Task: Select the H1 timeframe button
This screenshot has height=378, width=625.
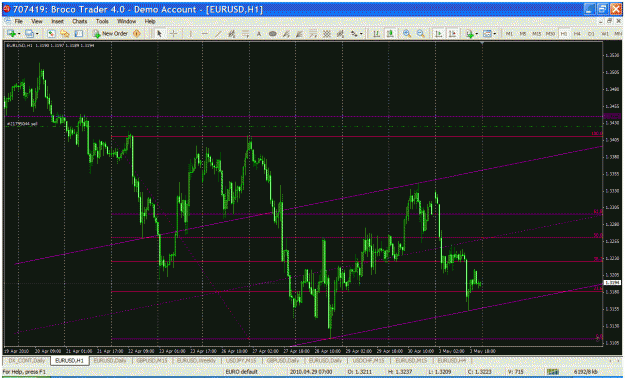Action: (564, 34)
